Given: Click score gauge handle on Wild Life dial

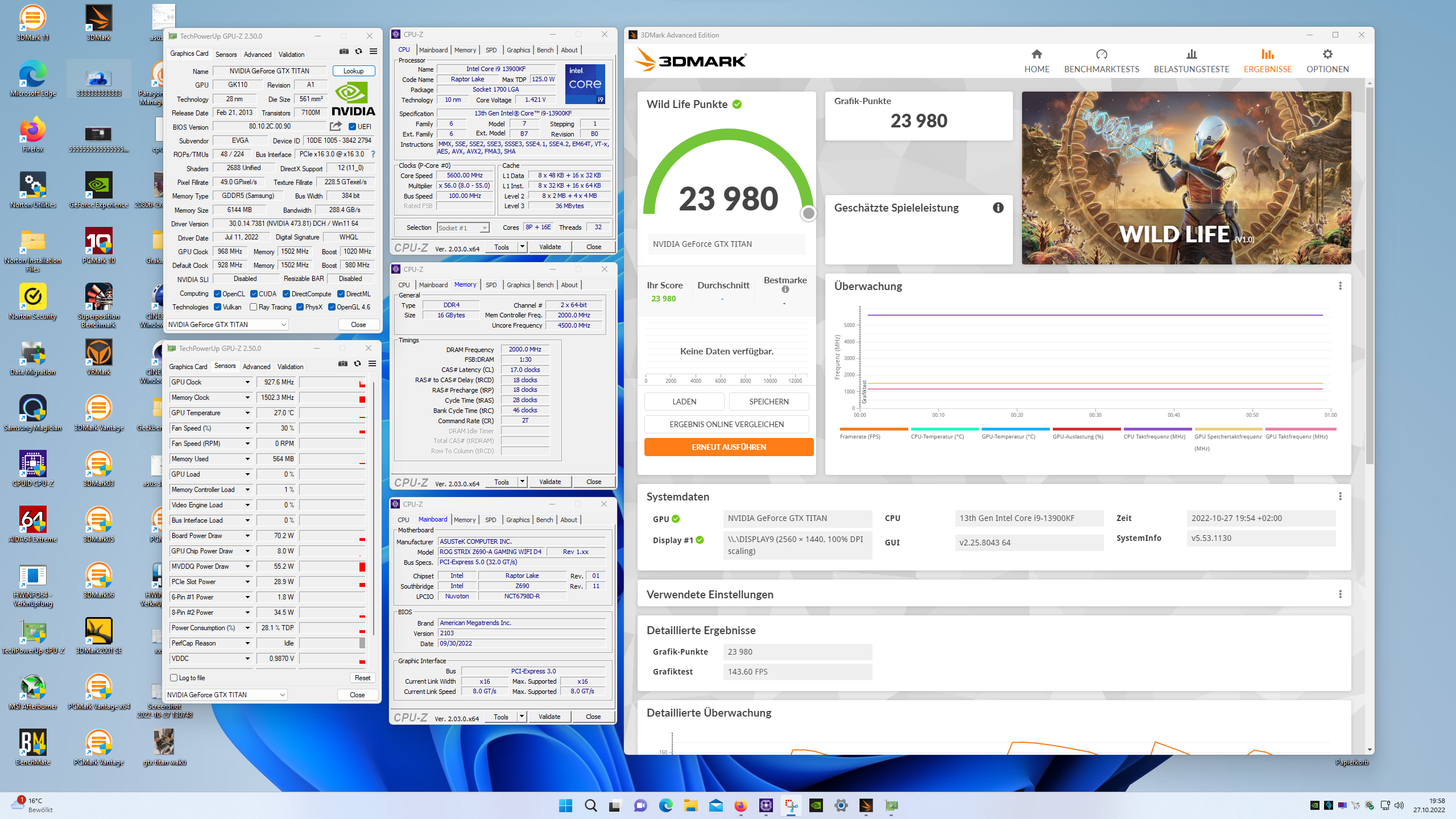Looking at the screenshot, I should (x=808, y=213).
